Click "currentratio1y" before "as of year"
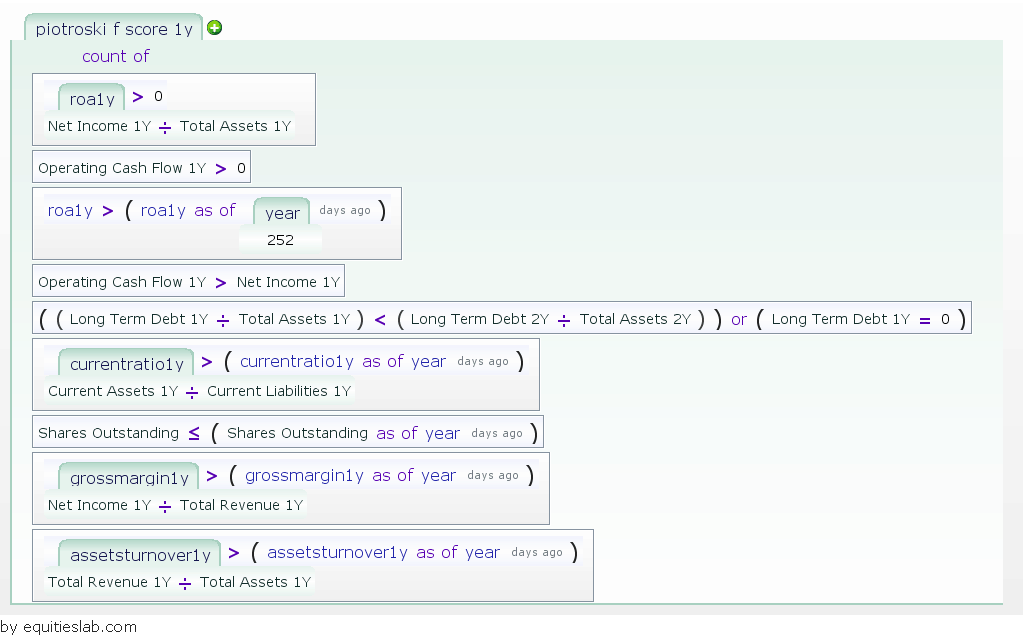 point(297,362)
